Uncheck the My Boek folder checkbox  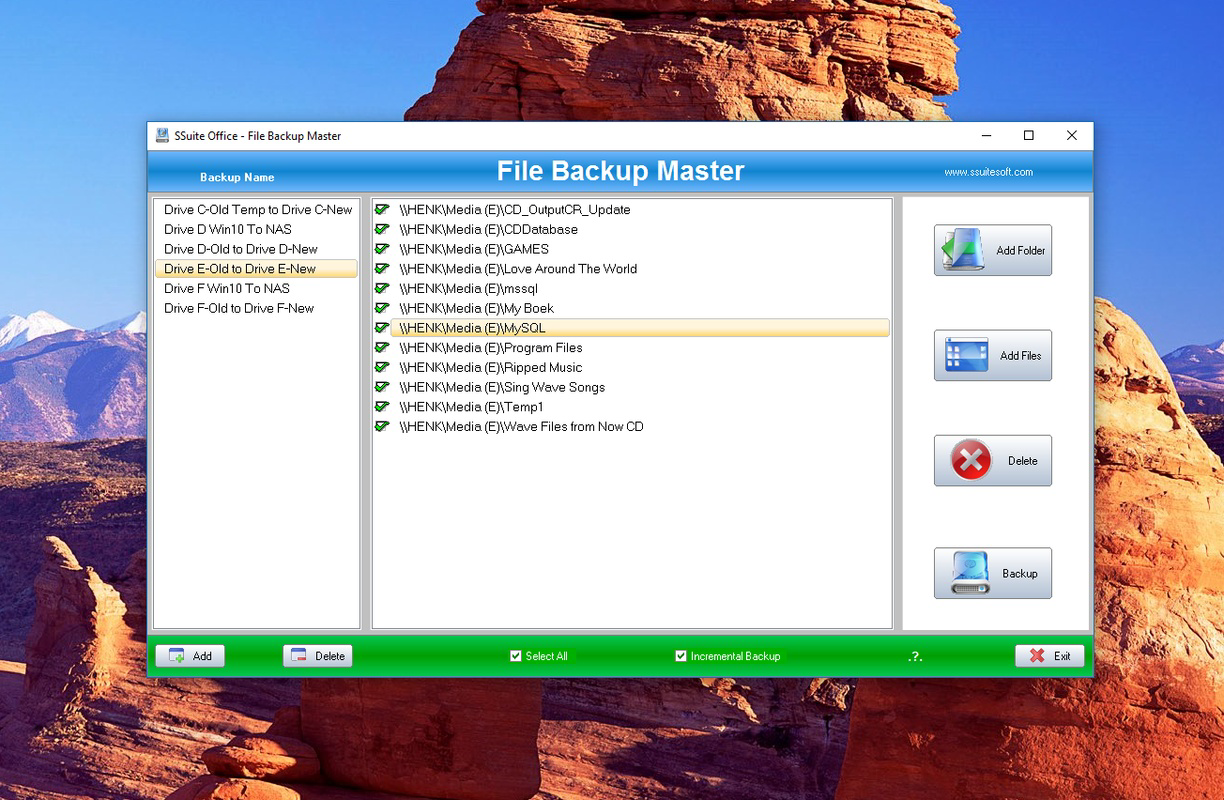[x=382, y=308]
